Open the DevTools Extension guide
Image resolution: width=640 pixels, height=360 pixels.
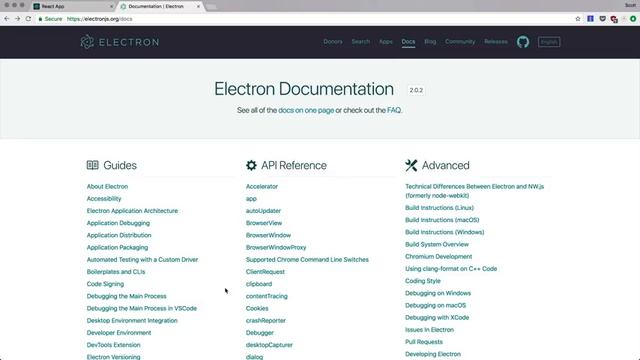tap(113, 345)
